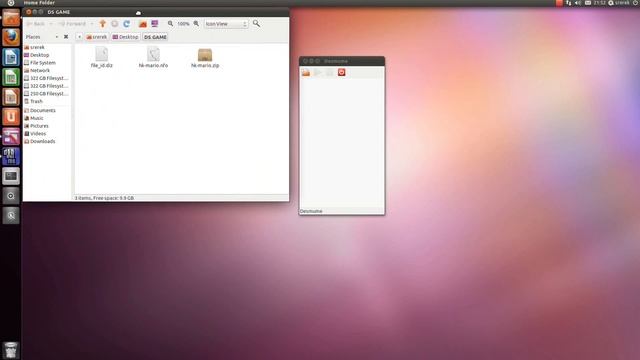
Task: Click the path bar arrow before srerek
Action: tap(79, 37)
